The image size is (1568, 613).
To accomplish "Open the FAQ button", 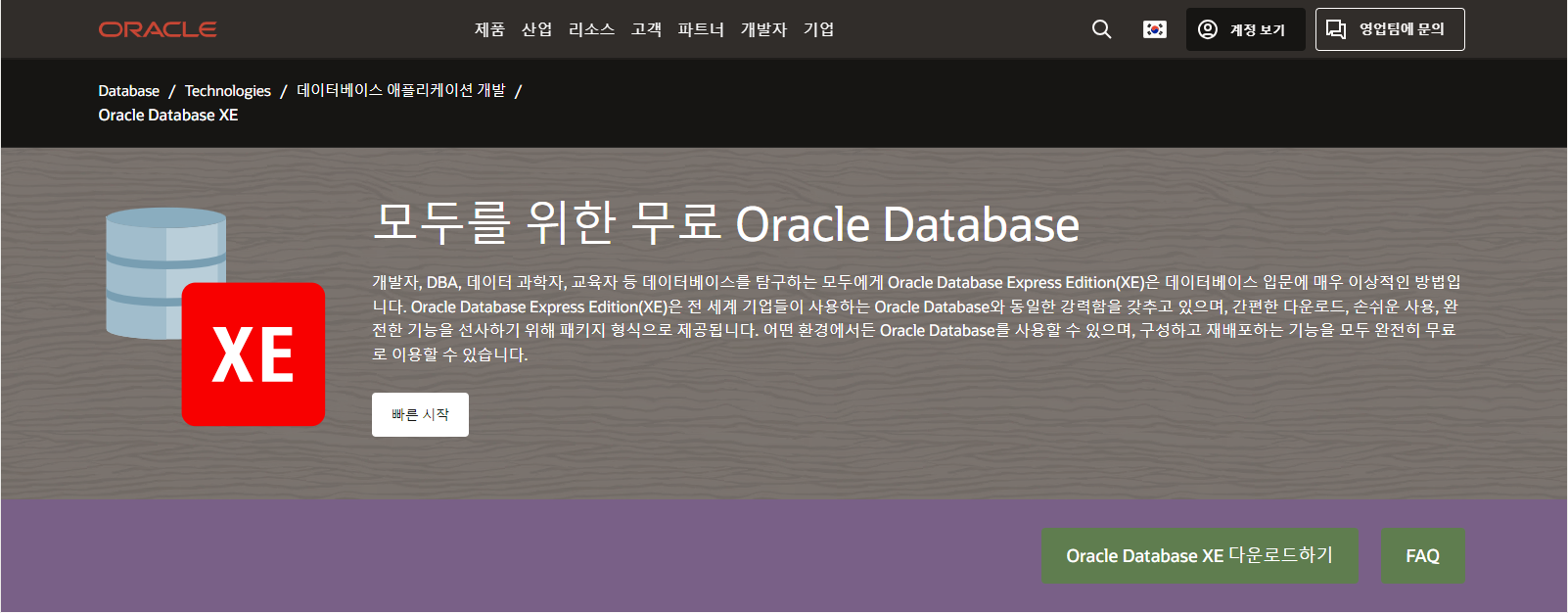I will pyautogui.click(x=1423, y=556).
